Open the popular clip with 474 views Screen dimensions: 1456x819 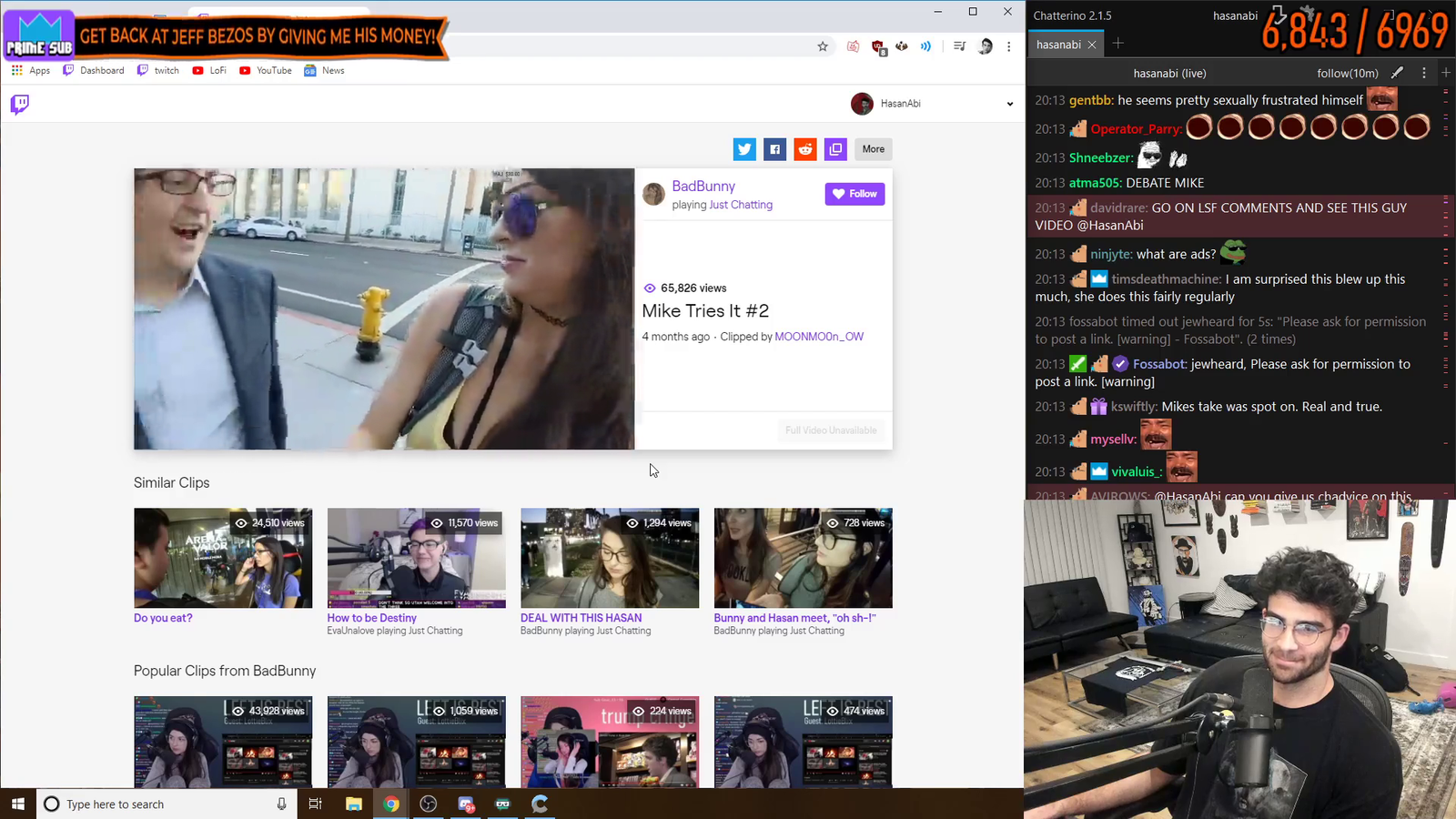click(804, 742)
